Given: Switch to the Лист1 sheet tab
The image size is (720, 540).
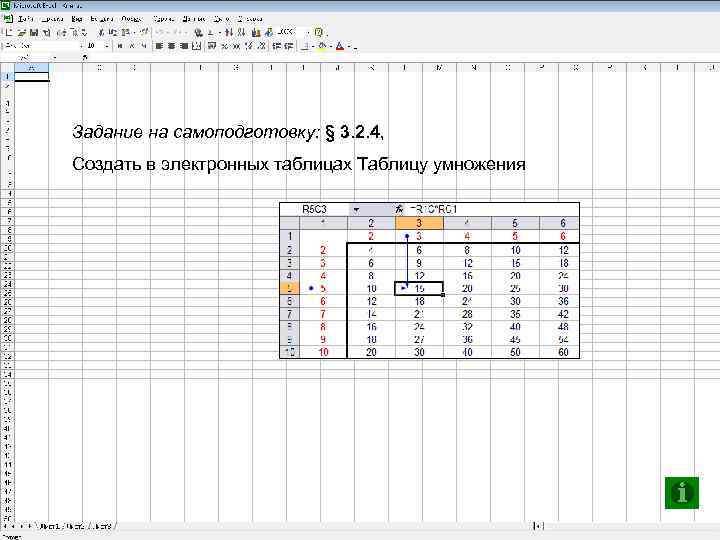Looking at the screenshot, I should pyautogui.click(x=49, y=526).
